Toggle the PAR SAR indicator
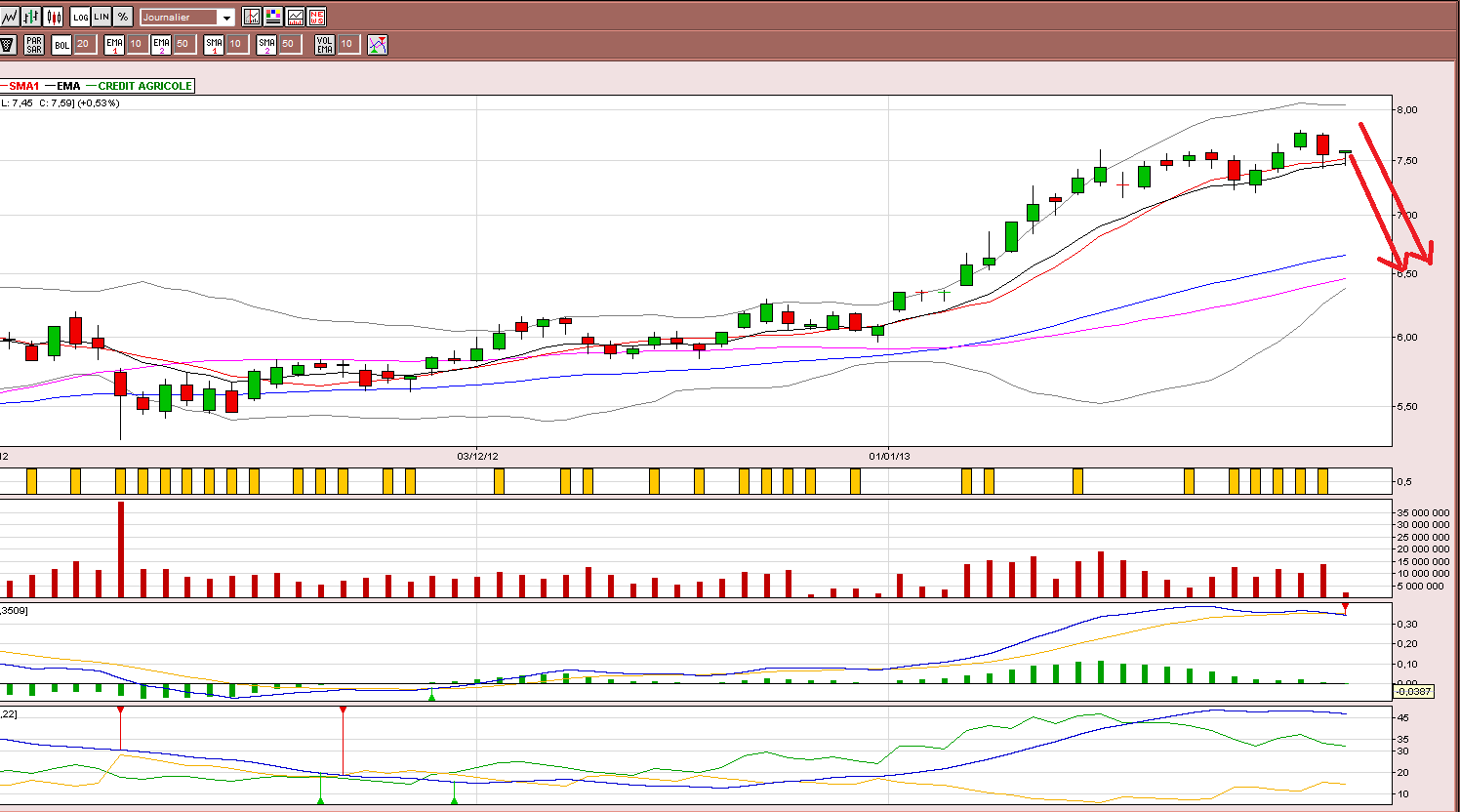Image resolution: width=1460 pixels, height=812 pixels. point(34,45)
